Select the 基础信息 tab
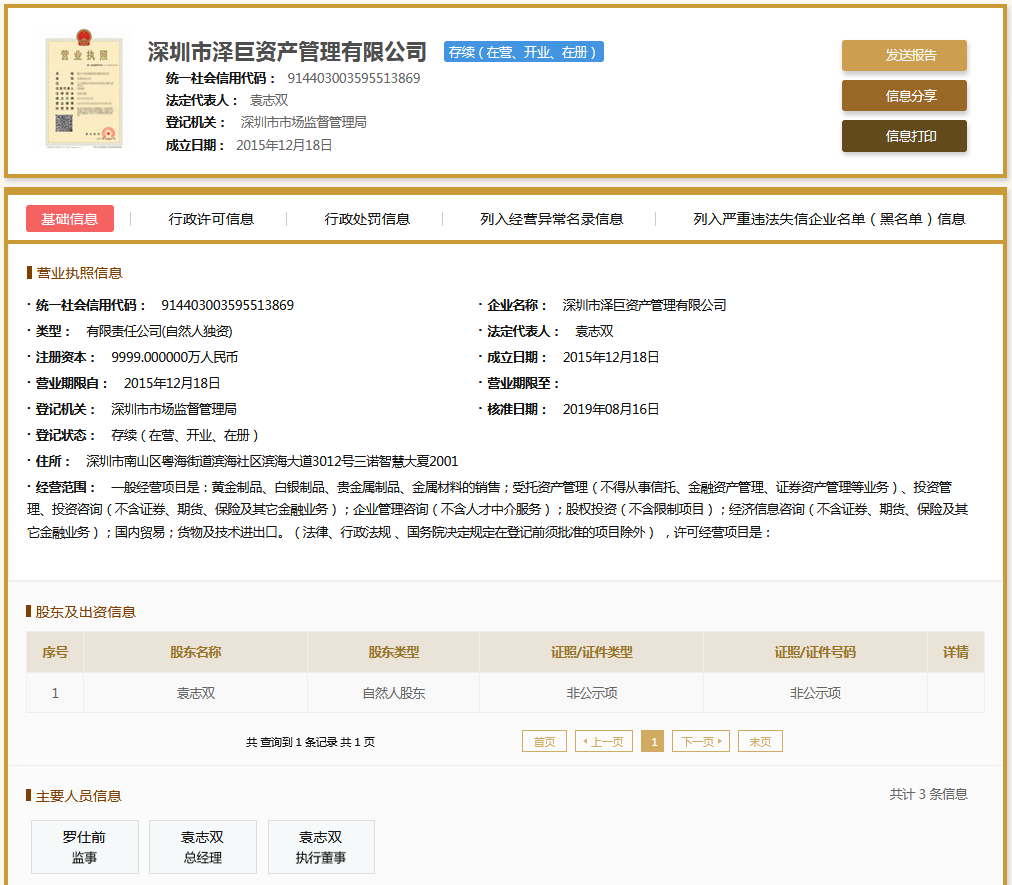This screenshot has height=885, width=1012. click(70, 219)
